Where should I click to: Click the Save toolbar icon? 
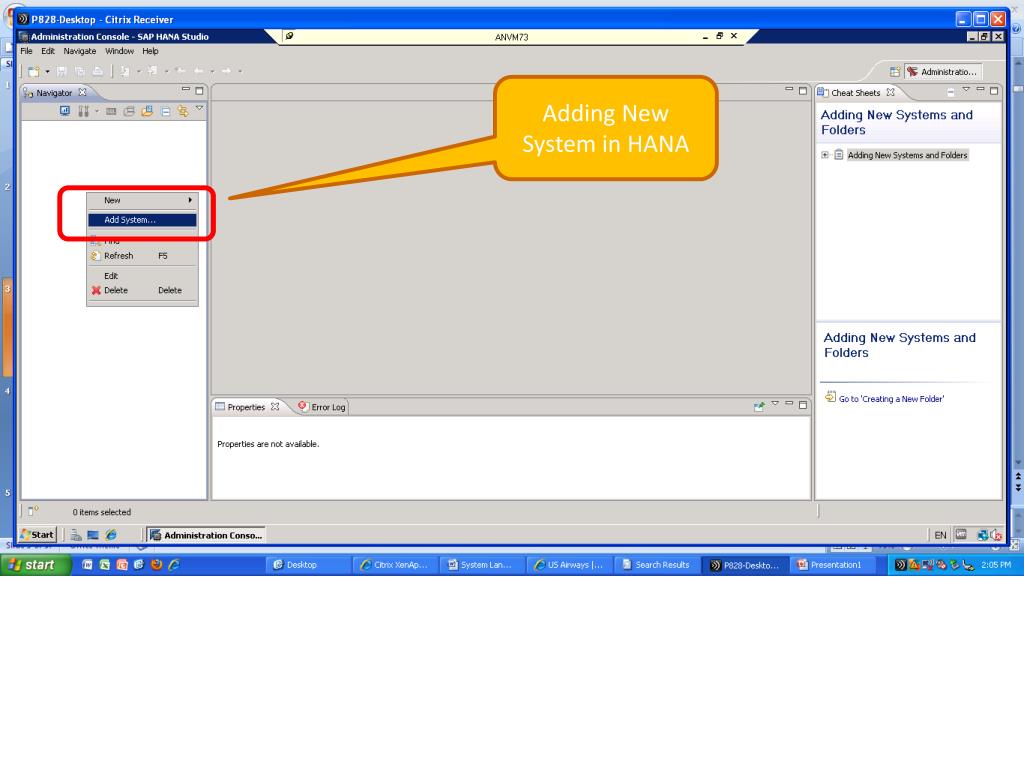click(62, 71)
